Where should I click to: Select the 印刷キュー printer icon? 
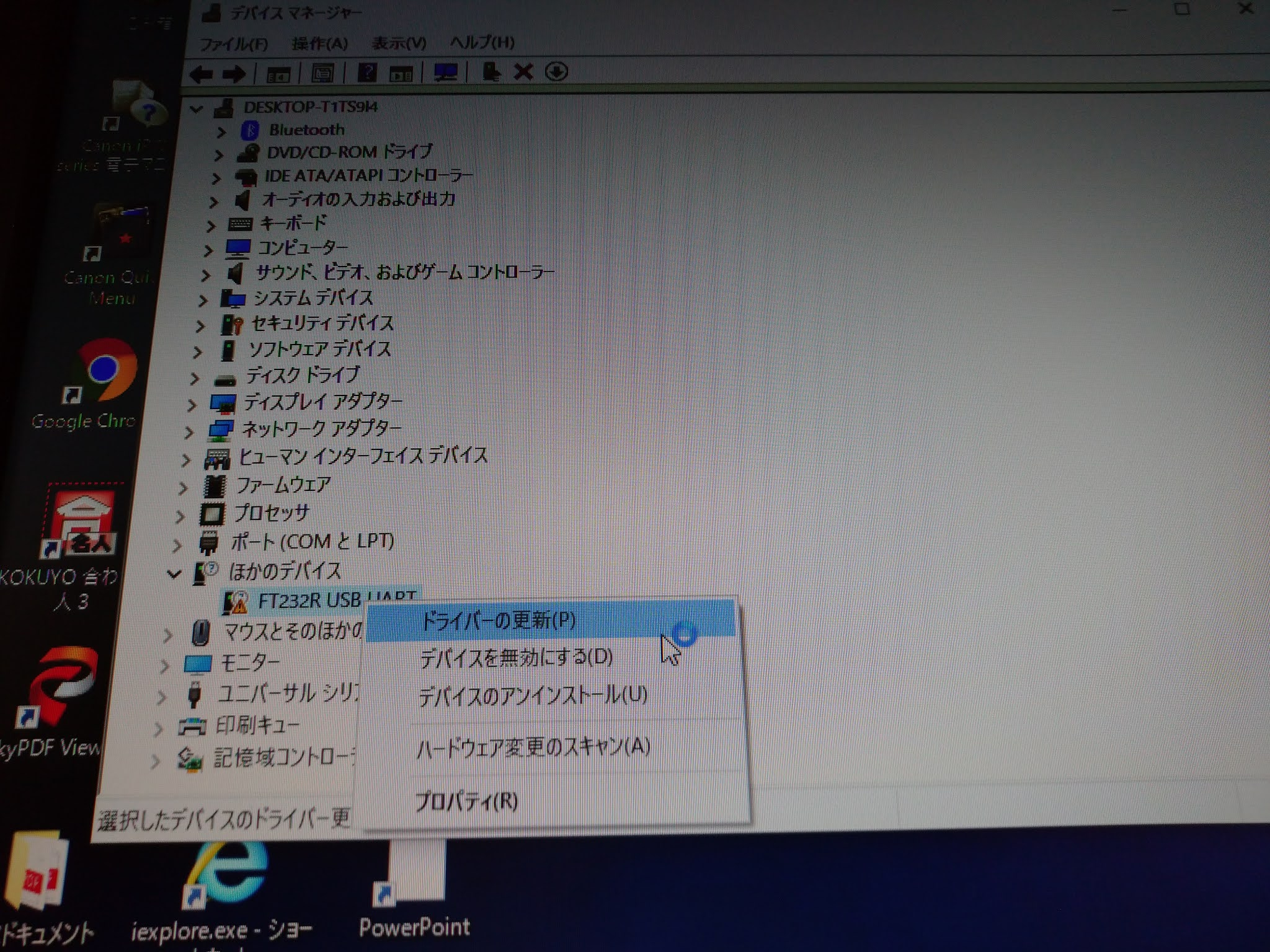click(192, 725)
